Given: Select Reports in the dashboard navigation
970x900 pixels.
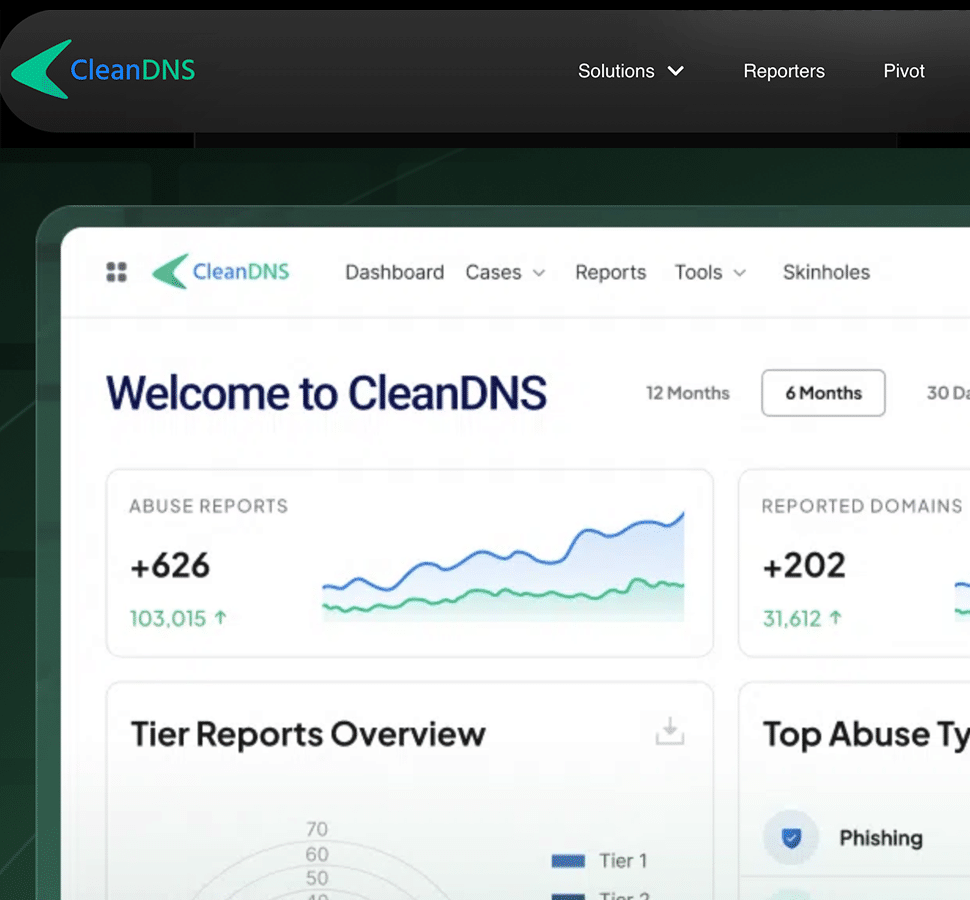Looking at the screenshot, I should [x=610, y=272].
